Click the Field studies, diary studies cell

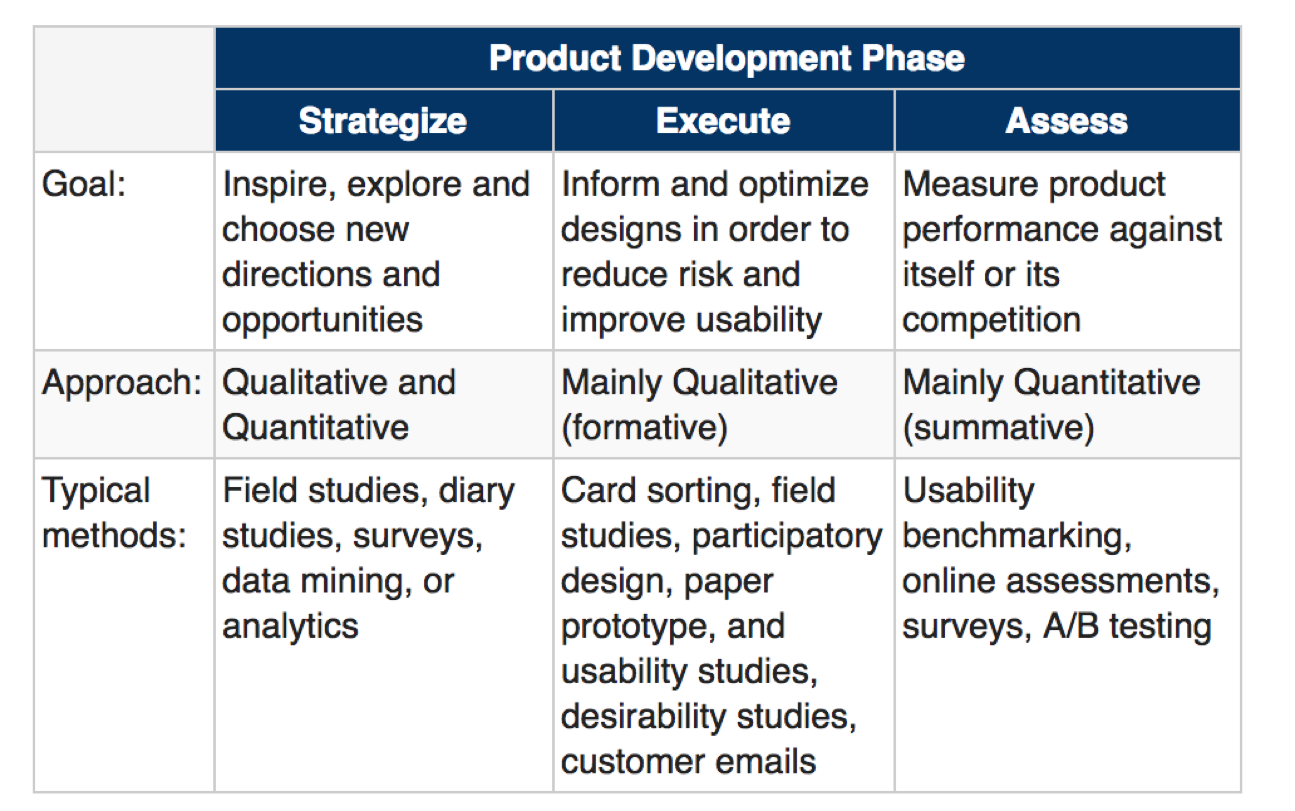(368, 558)
